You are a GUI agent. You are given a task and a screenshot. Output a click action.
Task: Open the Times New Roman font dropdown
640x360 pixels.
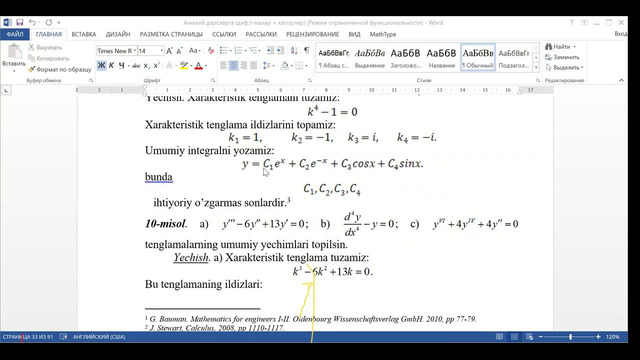click(x=117, y=51)
